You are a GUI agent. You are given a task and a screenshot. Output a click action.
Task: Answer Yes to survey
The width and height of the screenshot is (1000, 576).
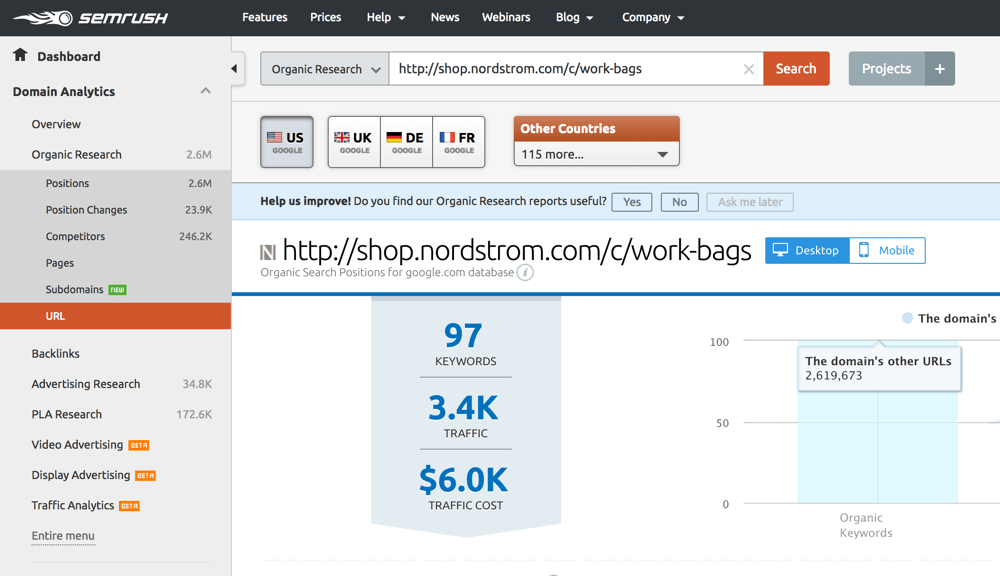(x=631, y=202)
